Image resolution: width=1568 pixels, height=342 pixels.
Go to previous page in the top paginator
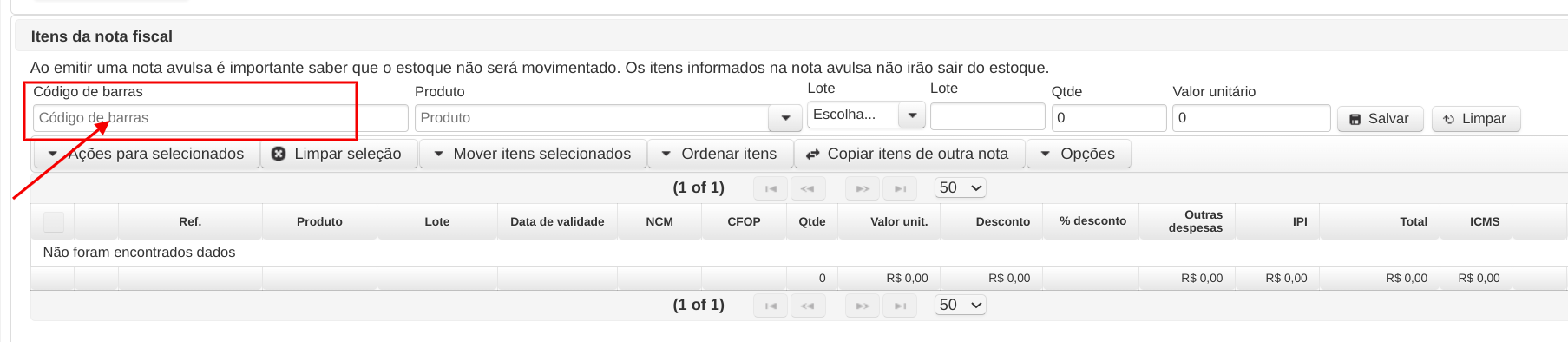click(x=807, y=188)
